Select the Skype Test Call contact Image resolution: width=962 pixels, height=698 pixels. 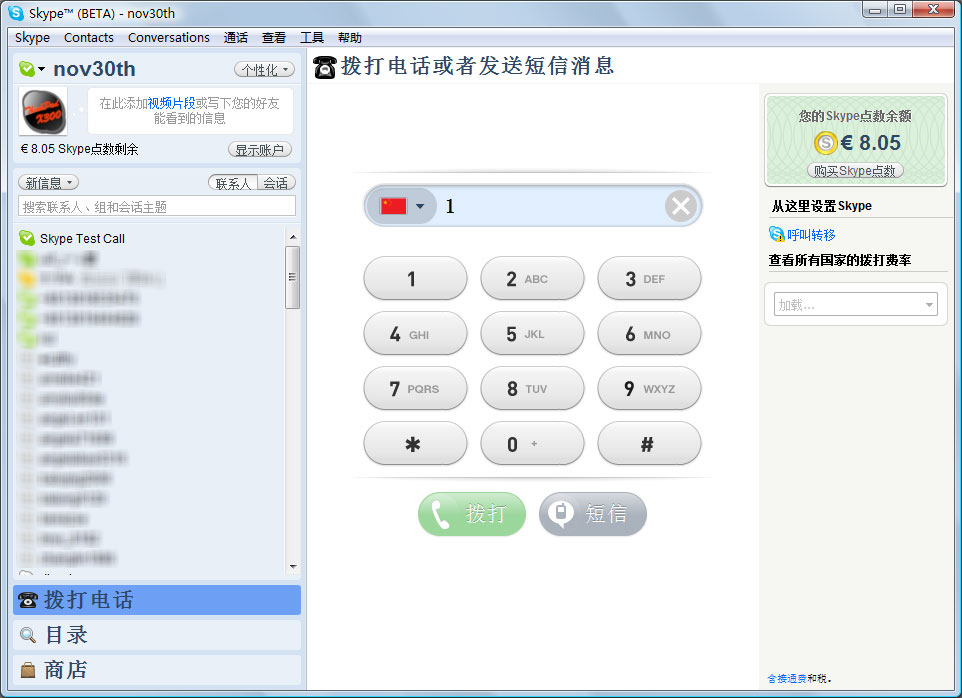(82, 239)
